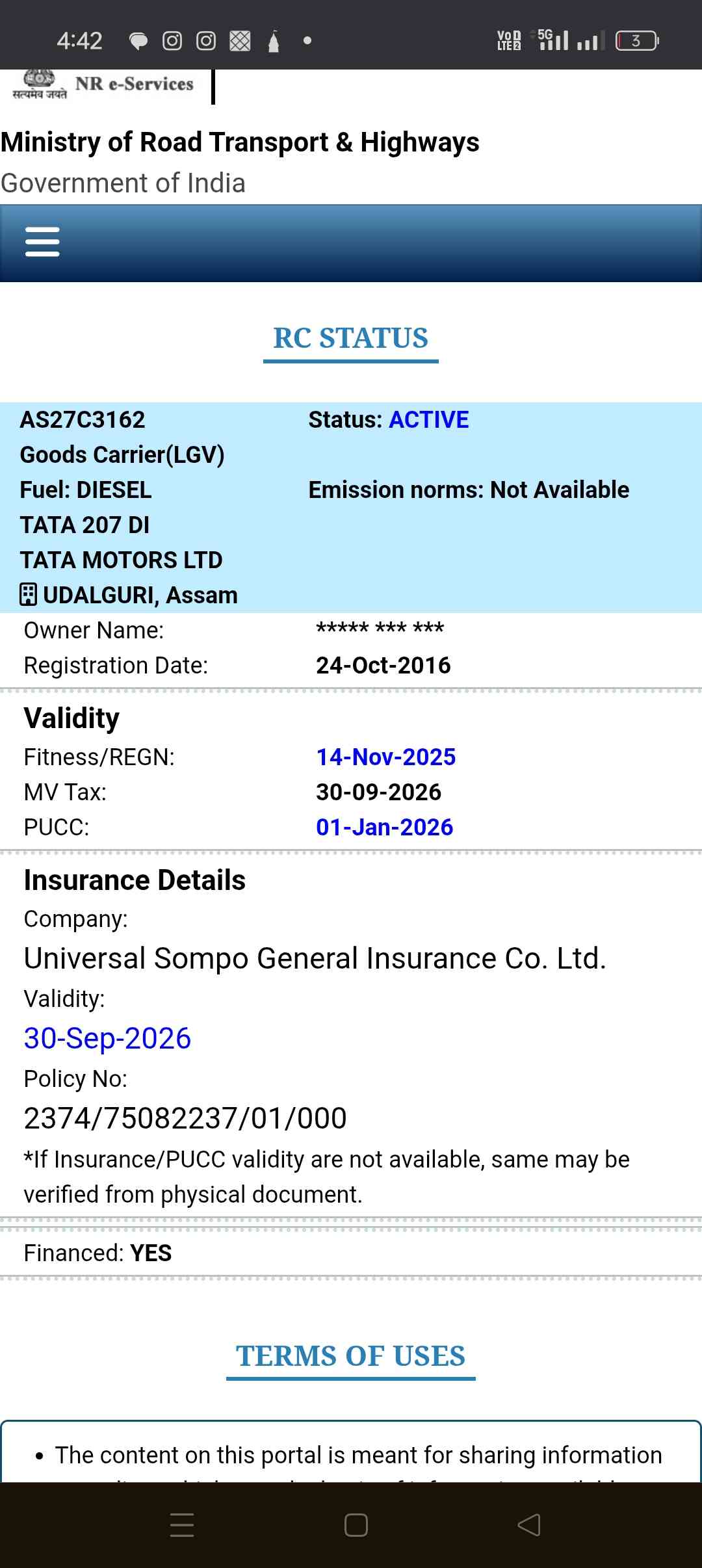Tap the second Instagram notification icon

(x=206, y=41)
